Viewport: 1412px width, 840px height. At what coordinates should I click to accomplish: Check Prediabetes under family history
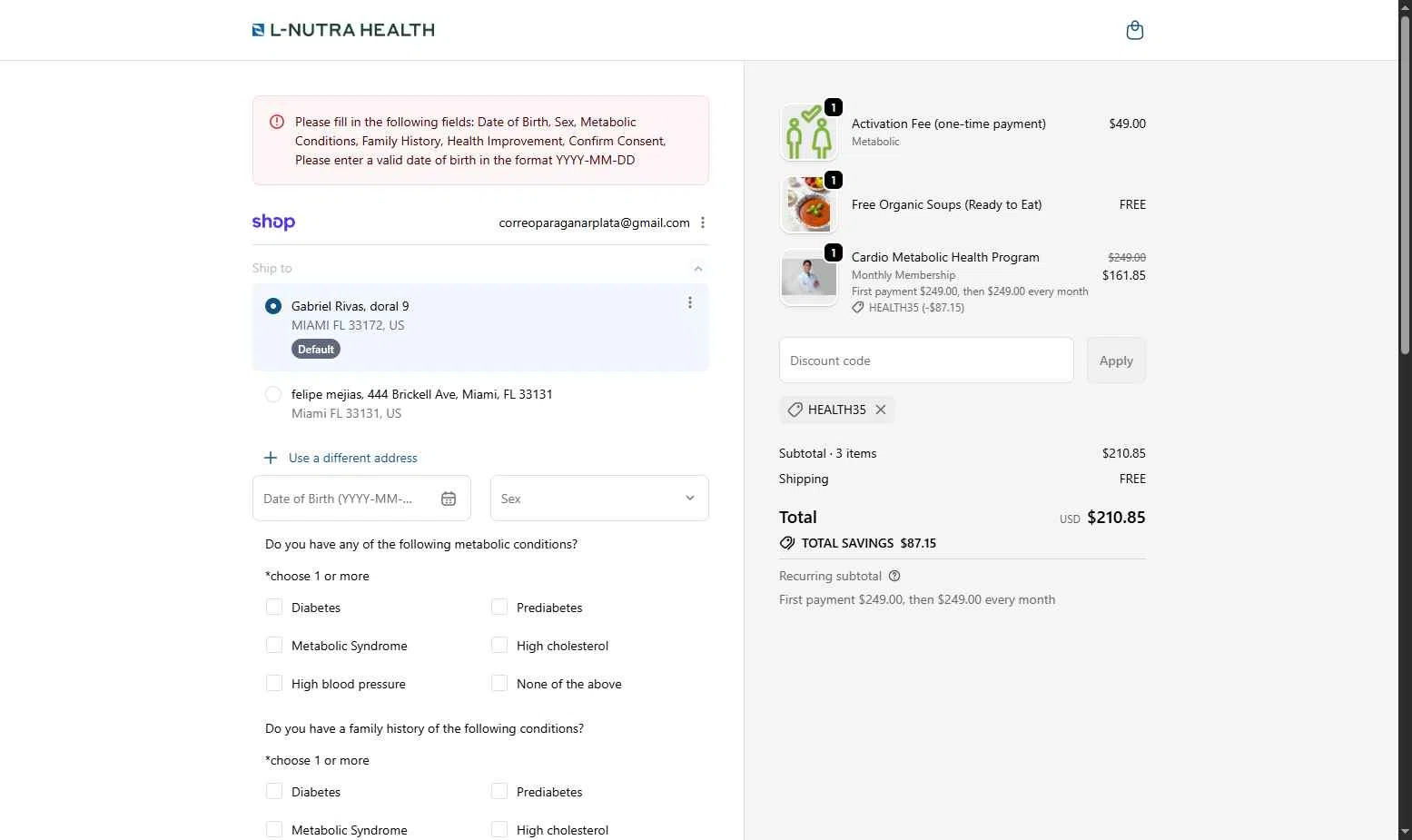click(x=499, y=791)
